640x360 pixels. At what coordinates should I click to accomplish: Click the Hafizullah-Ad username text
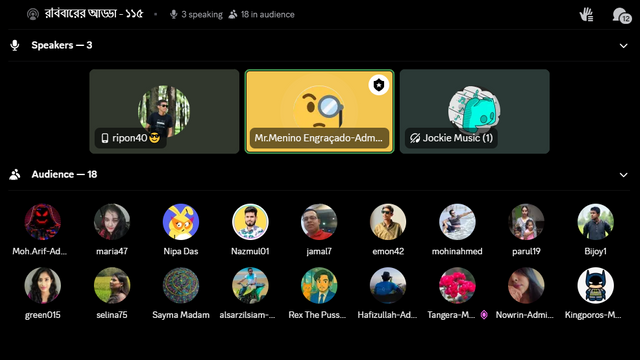click(x=387, y=315)
